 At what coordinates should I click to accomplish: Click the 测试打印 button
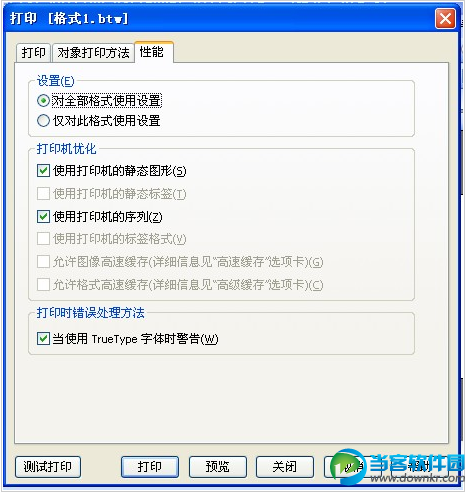point(48,467)
